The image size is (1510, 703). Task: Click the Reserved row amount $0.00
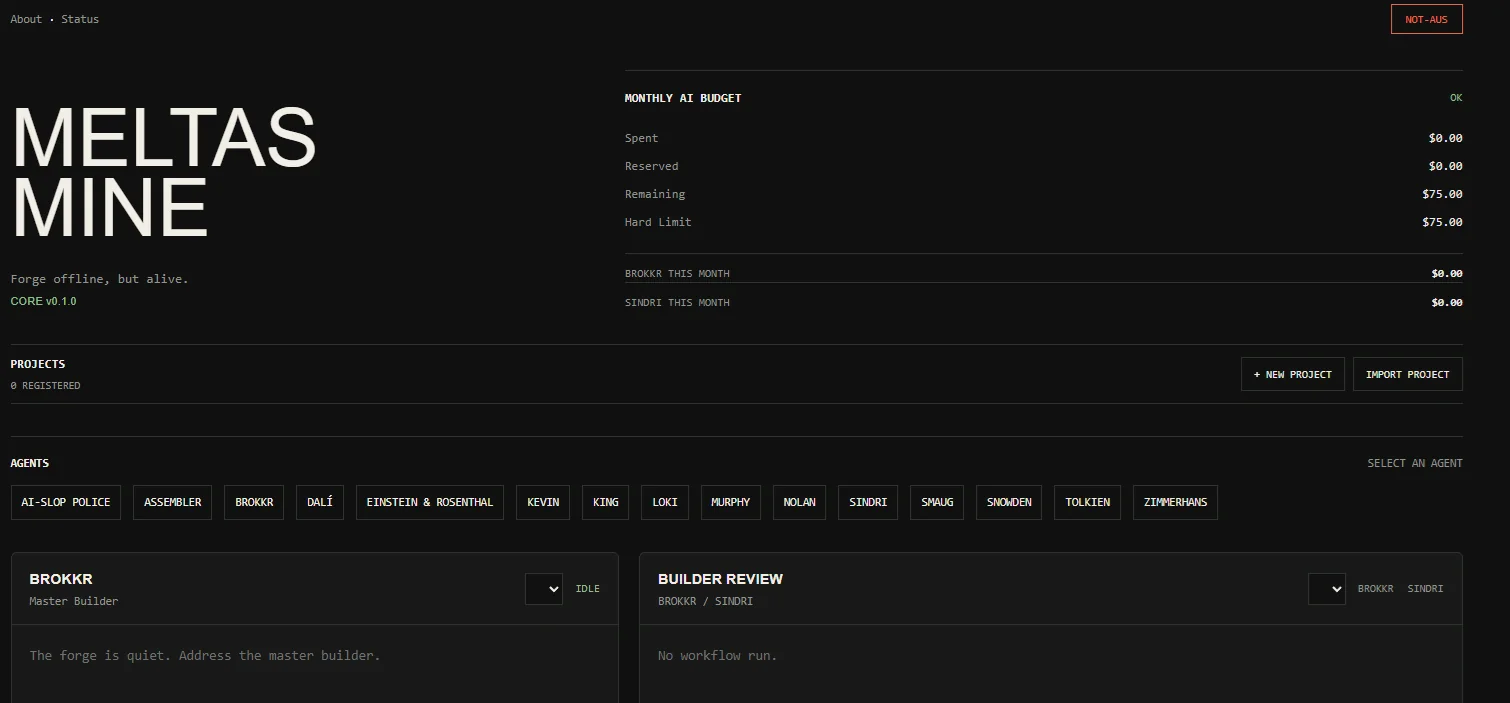click(x=1446, y=166)
